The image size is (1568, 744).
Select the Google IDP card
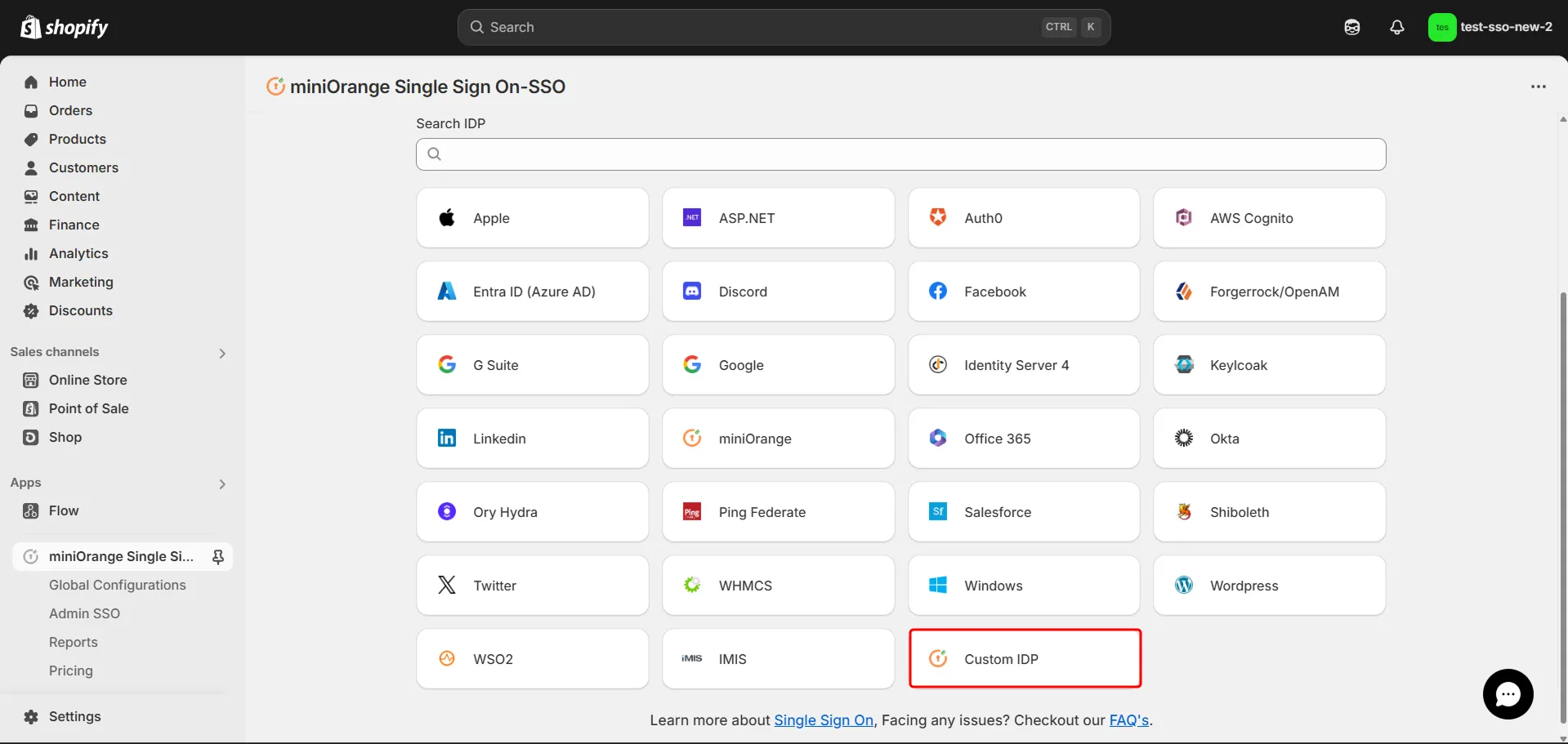779,365
